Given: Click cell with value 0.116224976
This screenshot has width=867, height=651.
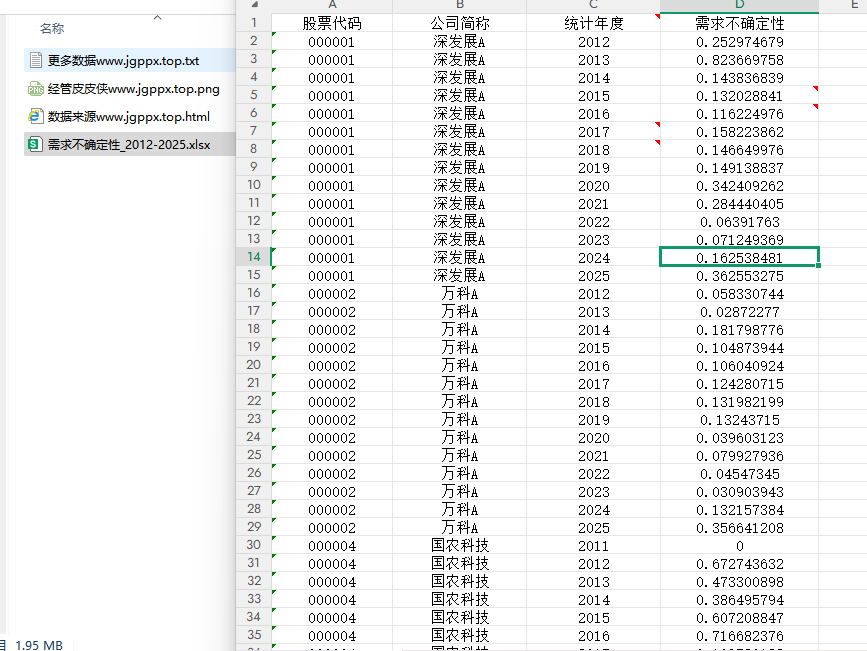Looking at the screenshot, I should pyautogui.click(x=739, y=114).
